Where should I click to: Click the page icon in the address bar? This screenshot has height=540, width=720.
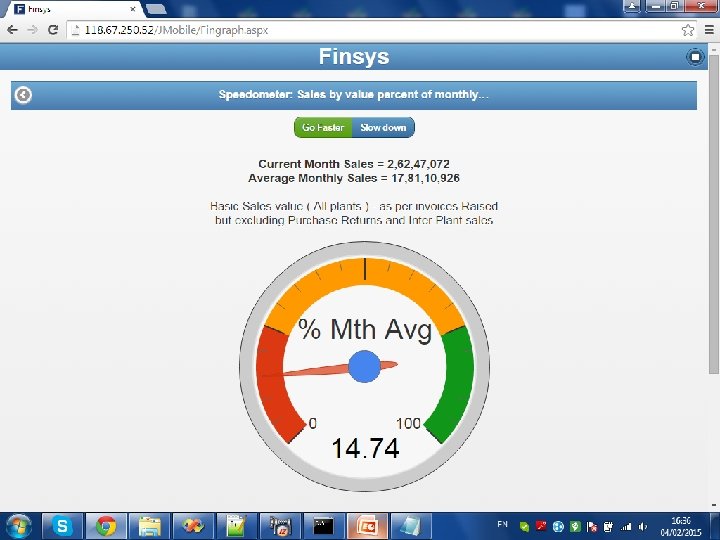pos(75,30)
